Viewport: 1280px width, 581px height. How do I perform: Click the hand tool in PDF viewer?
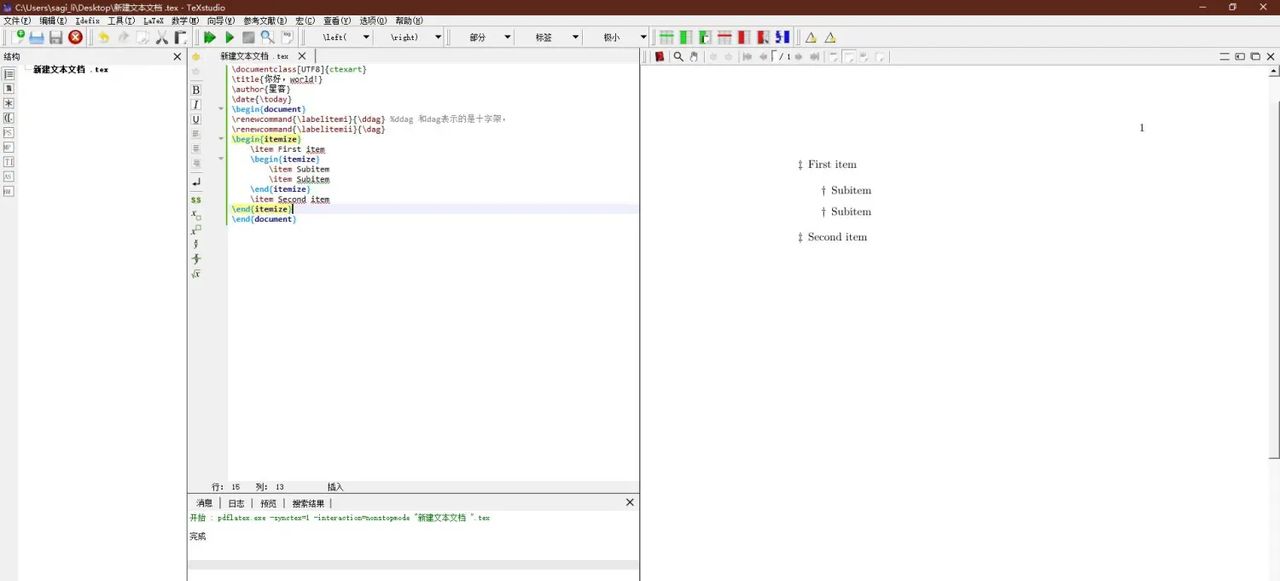click(693, 57)
